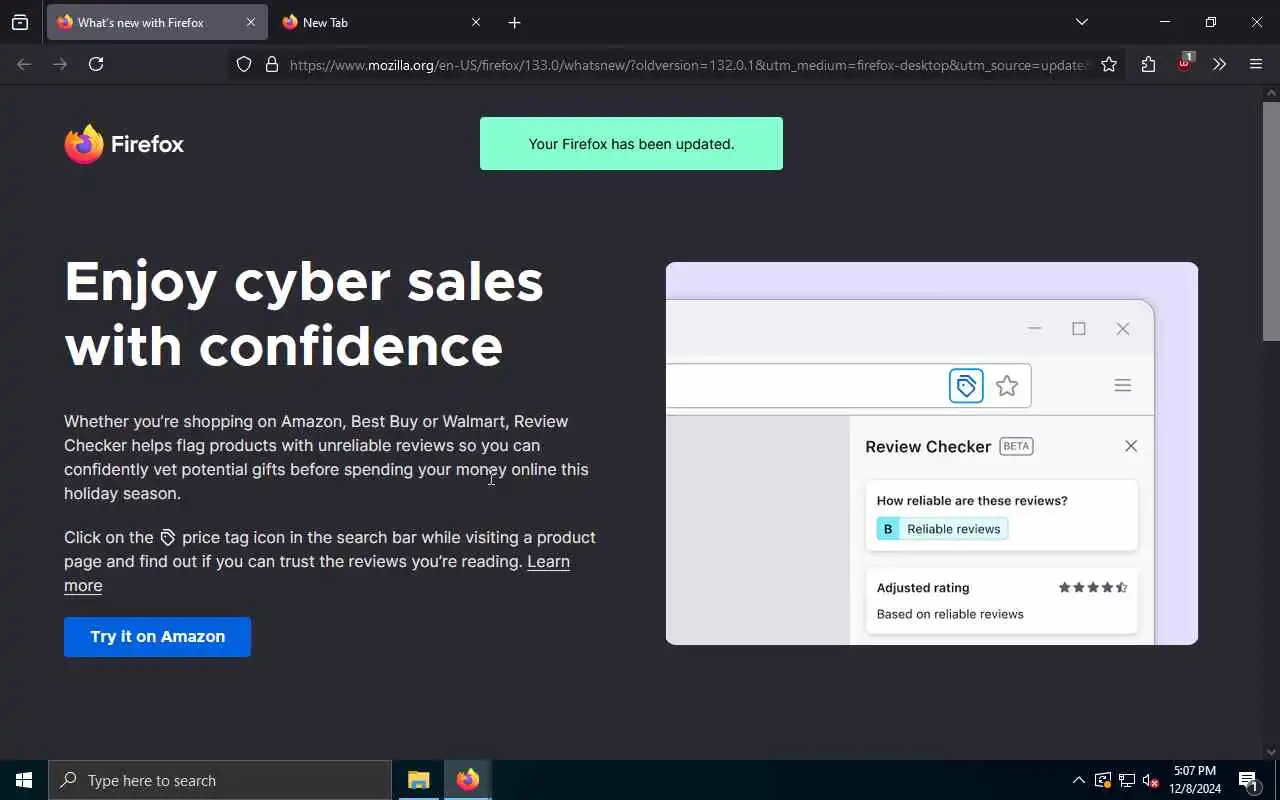
Task: Click scrollbar down arrow
Action: click(x=1271, y=752)
